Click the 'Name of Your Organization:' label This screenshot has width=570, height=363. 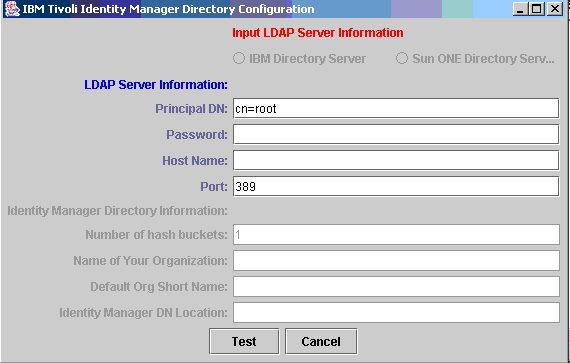click(150, 261)
